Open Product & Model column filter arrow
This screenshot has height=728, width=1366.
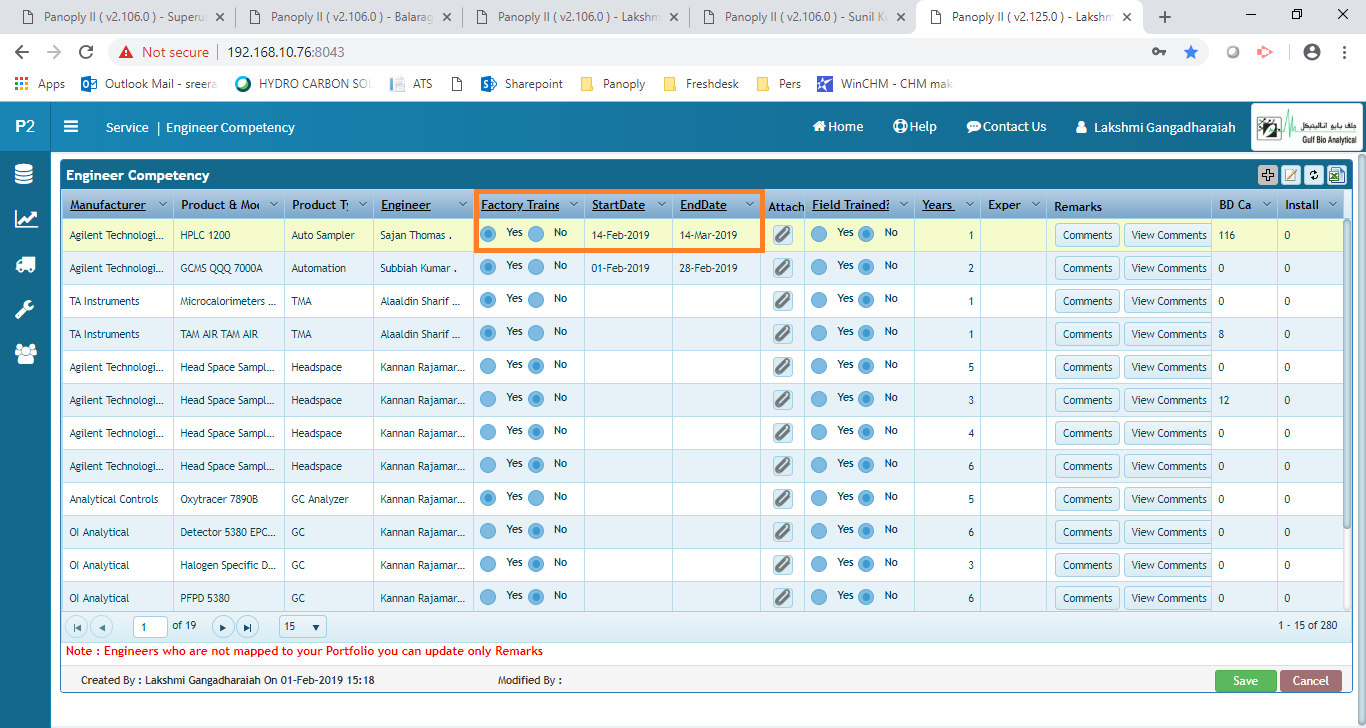(x=274, y=205)
